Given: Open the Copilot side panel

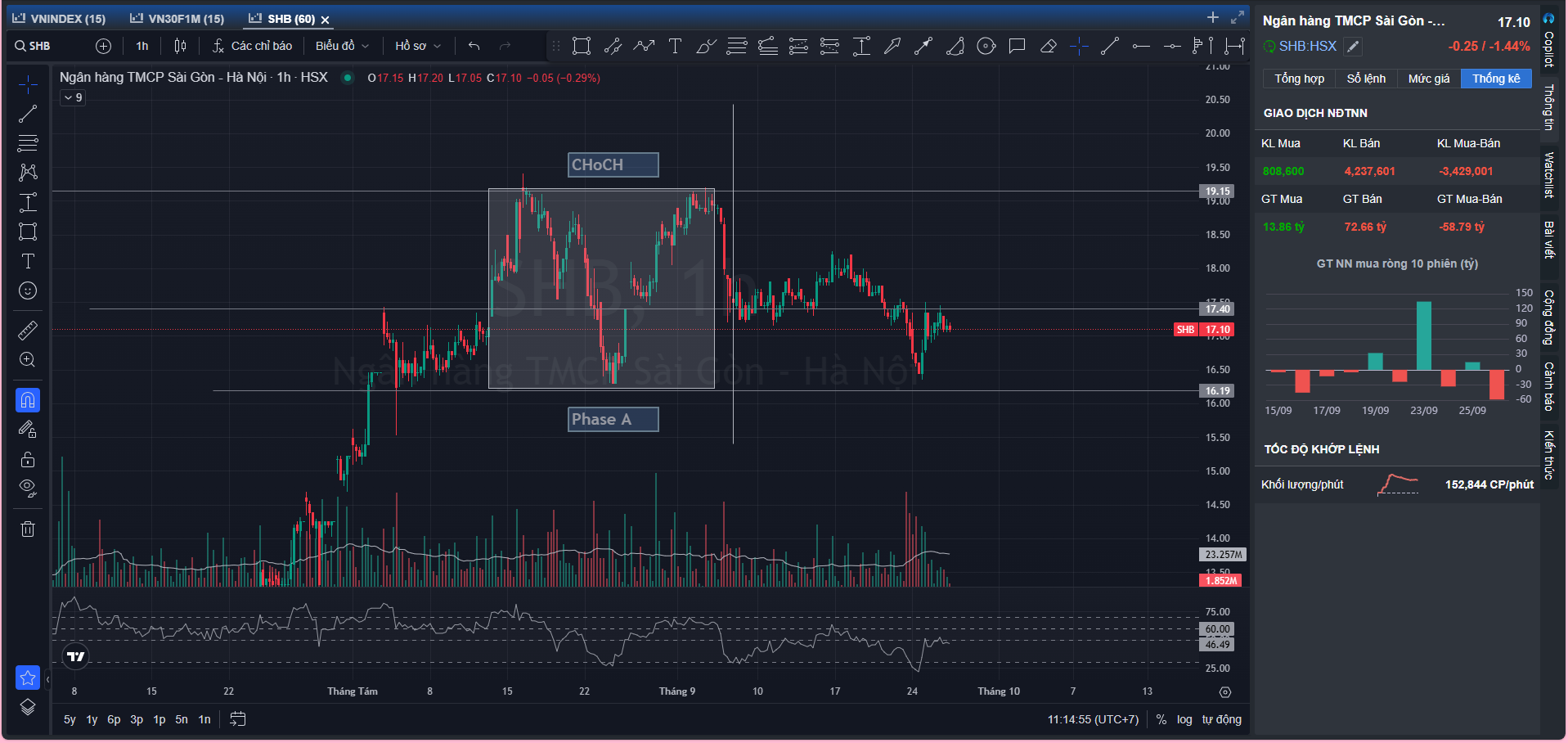Looking at the screenshot, I should point(1549,41).
